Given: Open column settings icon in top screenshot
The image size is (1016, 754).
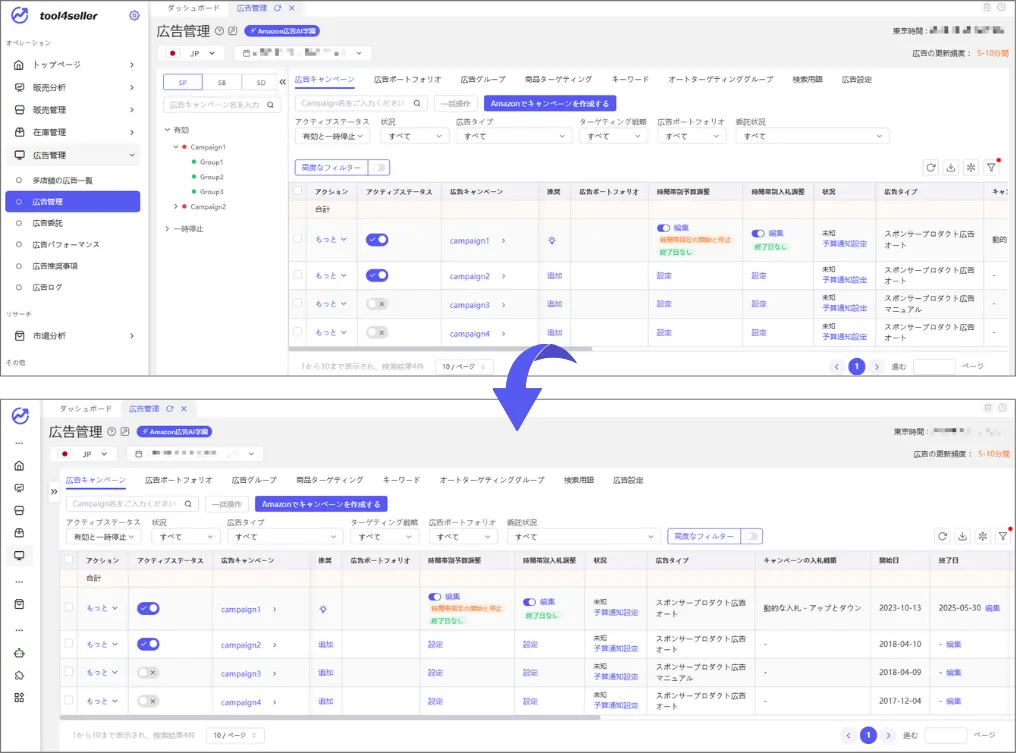Looking at the screenshot, I should (971, 168).
